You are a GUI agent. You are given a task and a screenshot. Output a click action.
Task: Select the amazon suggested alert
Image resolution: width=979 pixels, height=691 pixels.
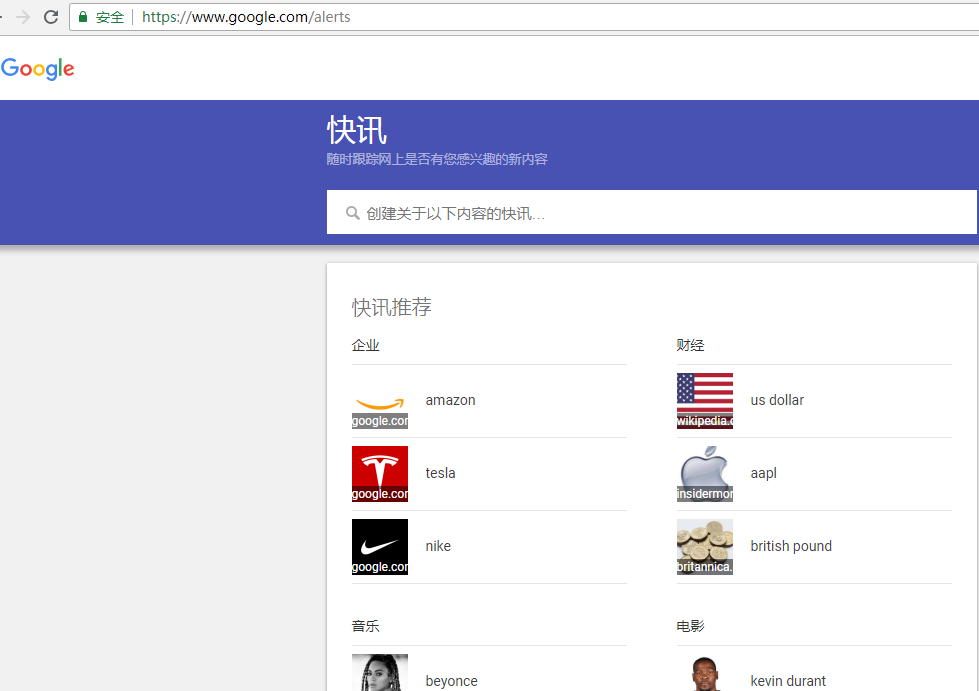(x=450, y=400)
